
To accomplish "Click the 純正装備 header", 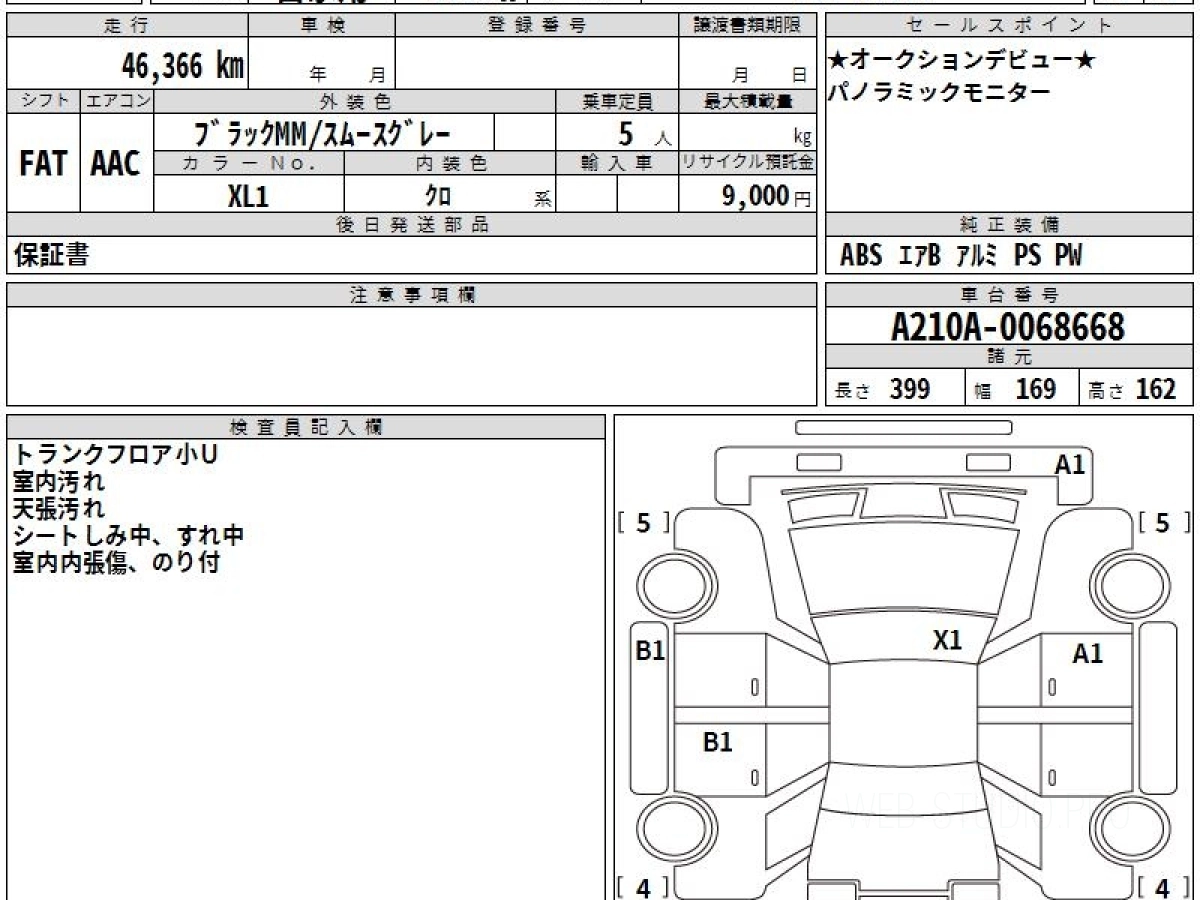I will (1009, 225).
